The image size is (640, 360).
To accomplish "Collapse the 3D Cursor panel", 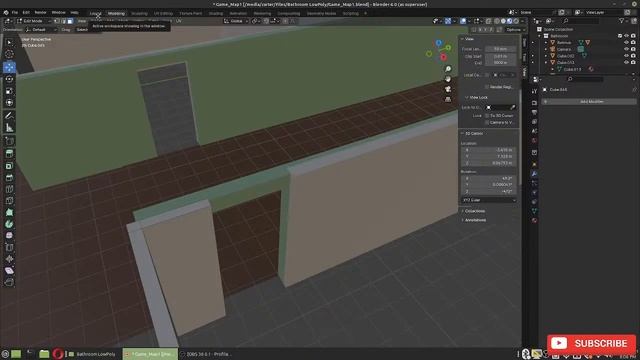I will point(472,133).
